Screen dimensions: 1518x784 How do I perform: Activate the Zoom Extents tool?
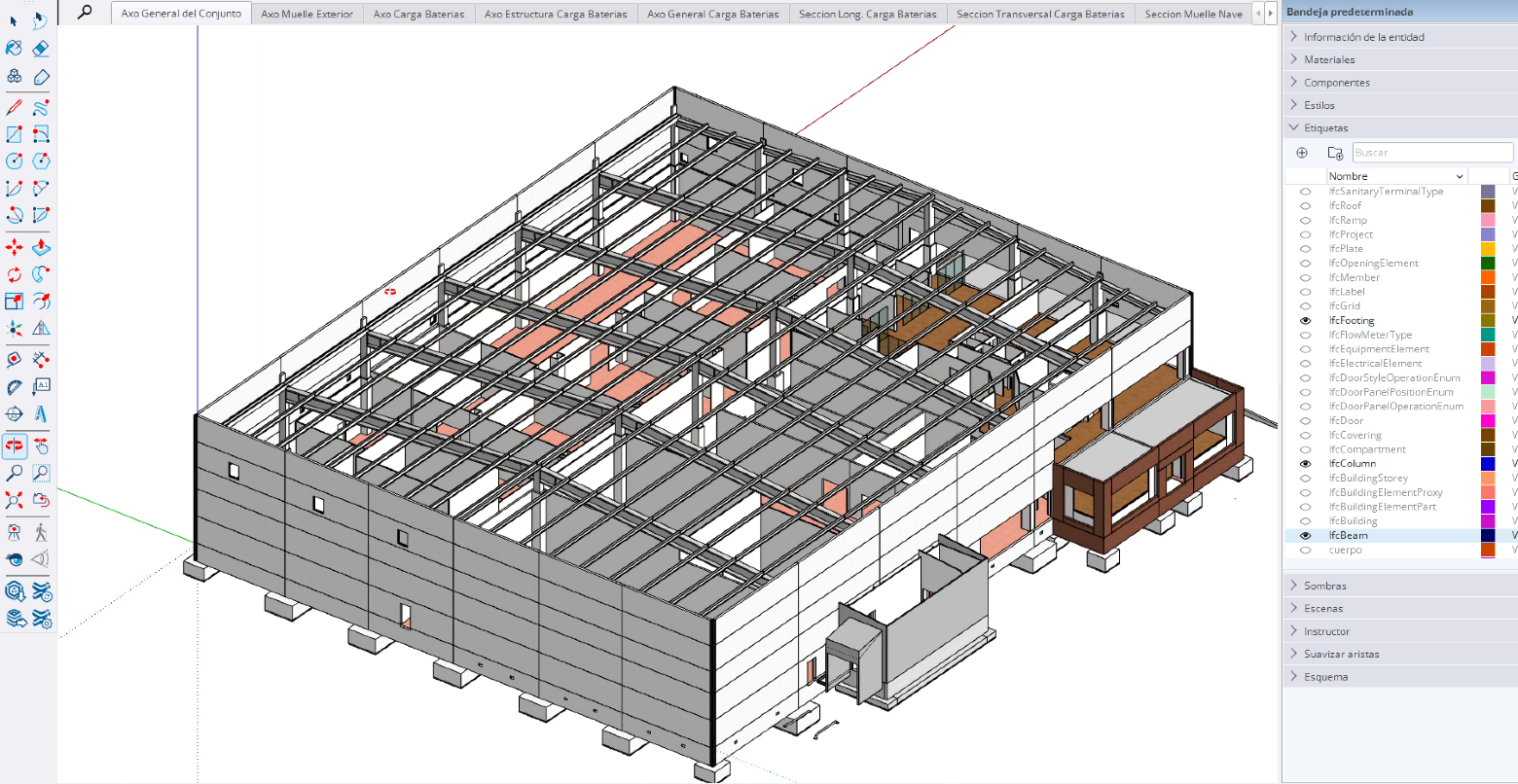pos(15,501)
